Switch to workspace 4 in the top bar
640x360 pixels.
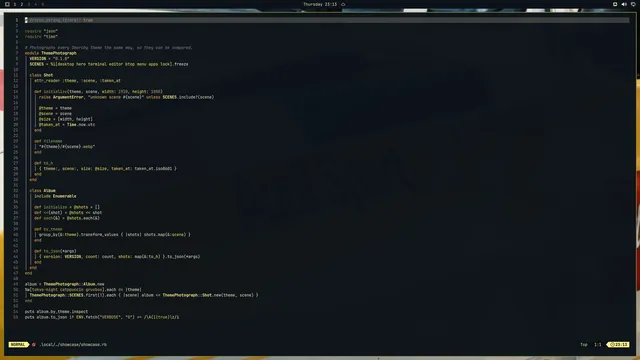[36, 4]
